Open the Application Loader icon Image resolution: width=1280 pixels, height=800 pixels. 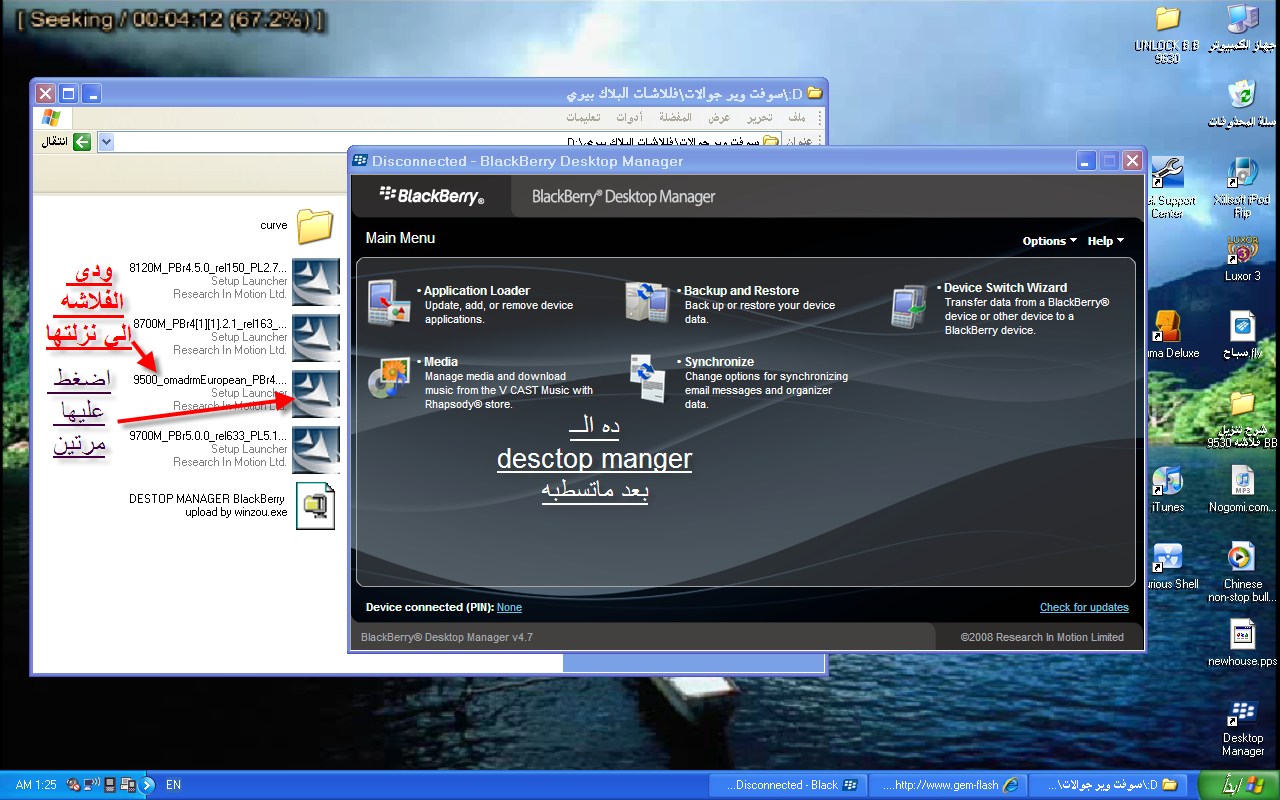(389, 304)
